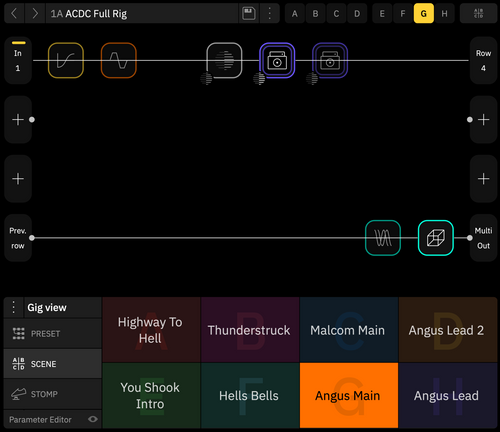500x432 pixels.
Task: Activate the Thunderstruck scene tile
Action: [x=250, y=330]
